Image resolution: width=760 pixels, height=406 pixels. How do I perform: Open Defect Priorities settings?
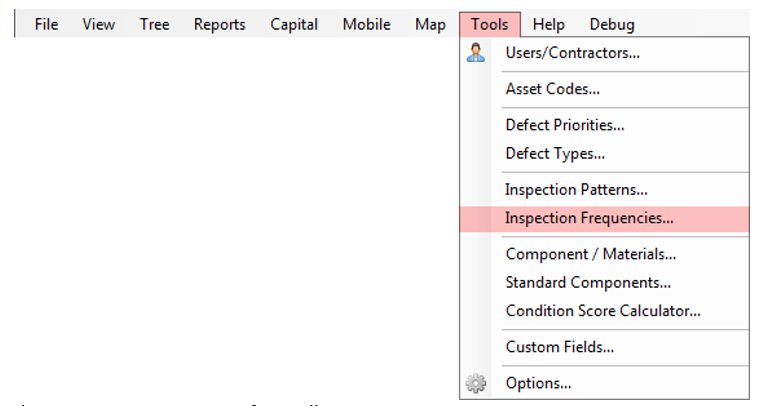coord(565,125)
